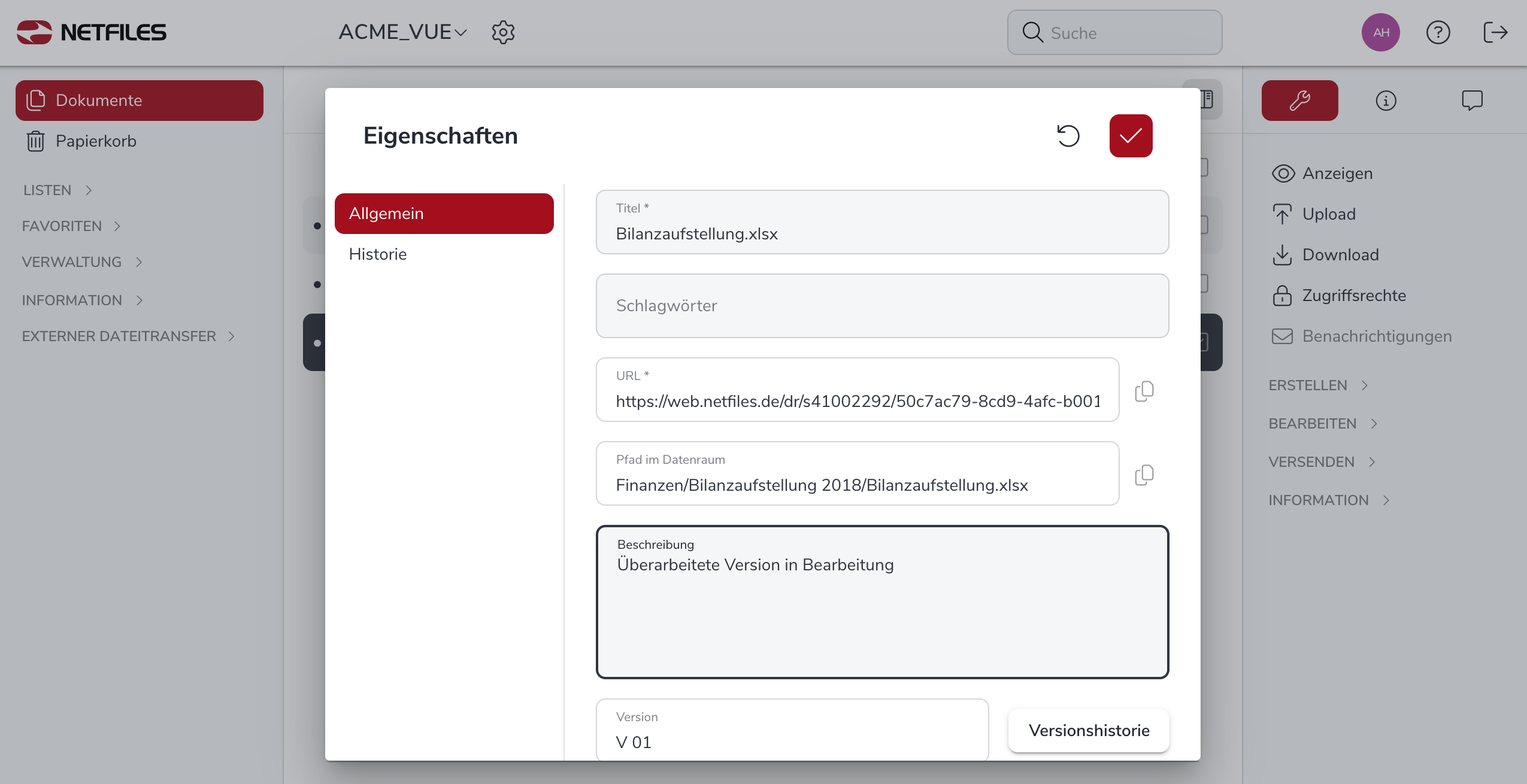Copy the URL with copy icon

[x=1144, y=391]
